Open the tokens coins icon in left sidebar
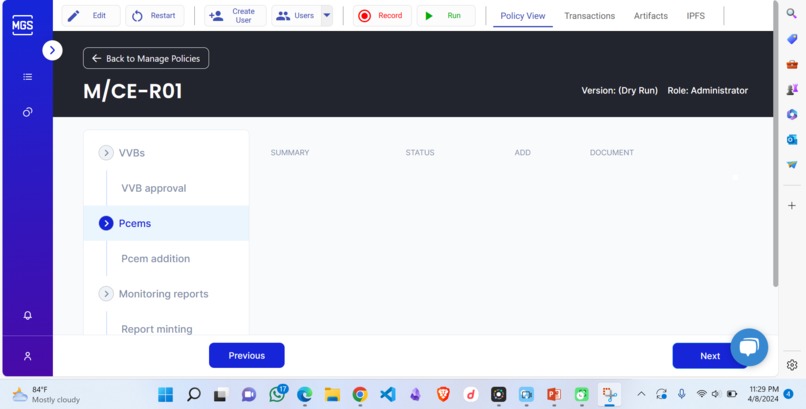The width and height of the screenshot is (806, 409). (x=28, y=112)
